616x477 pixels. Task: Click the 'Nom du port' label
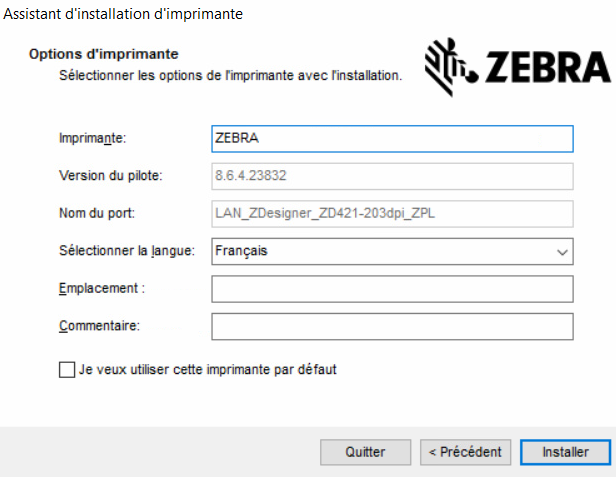97,213
